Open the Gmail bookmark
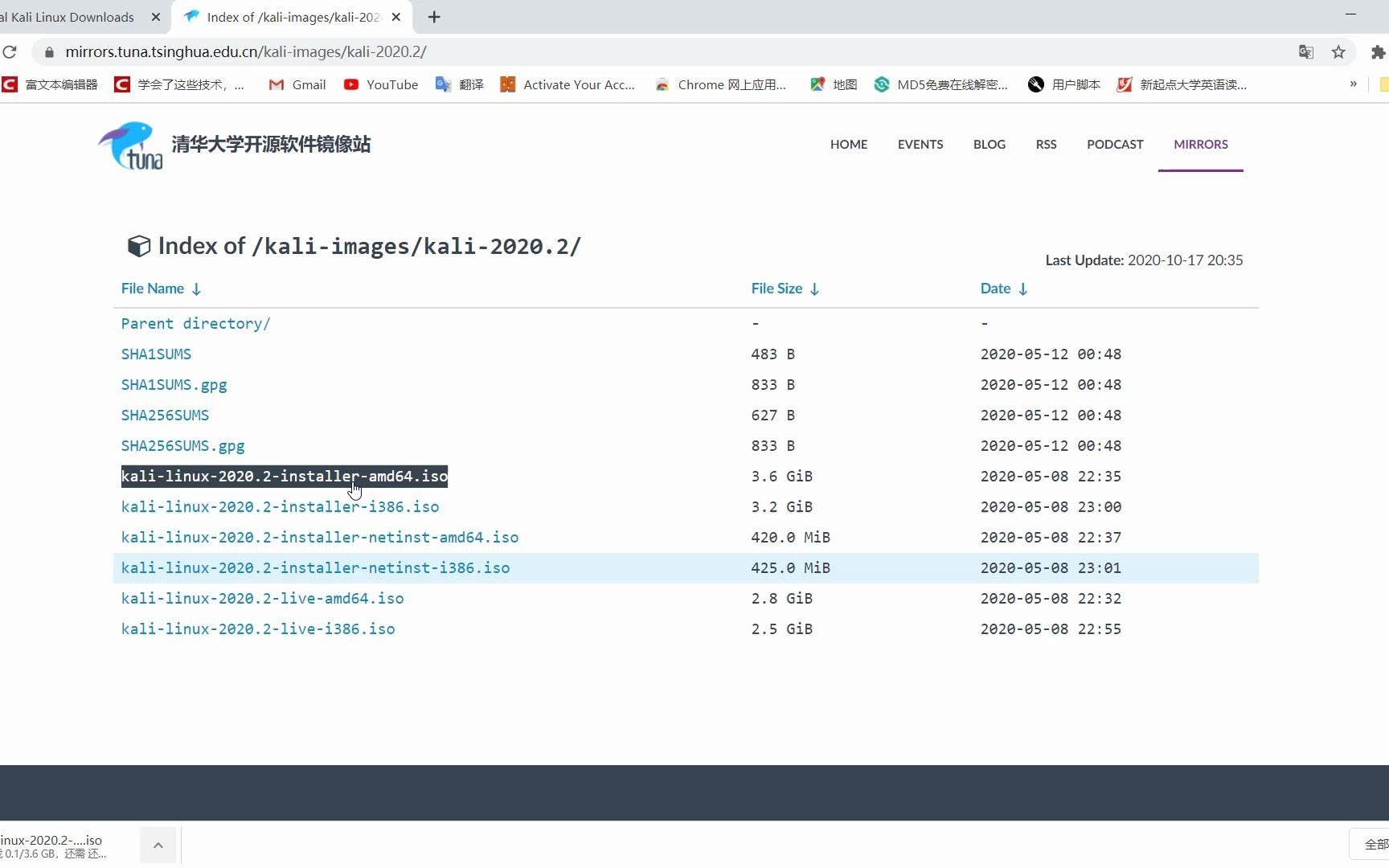1389x868 pixels. coord(297,84)
